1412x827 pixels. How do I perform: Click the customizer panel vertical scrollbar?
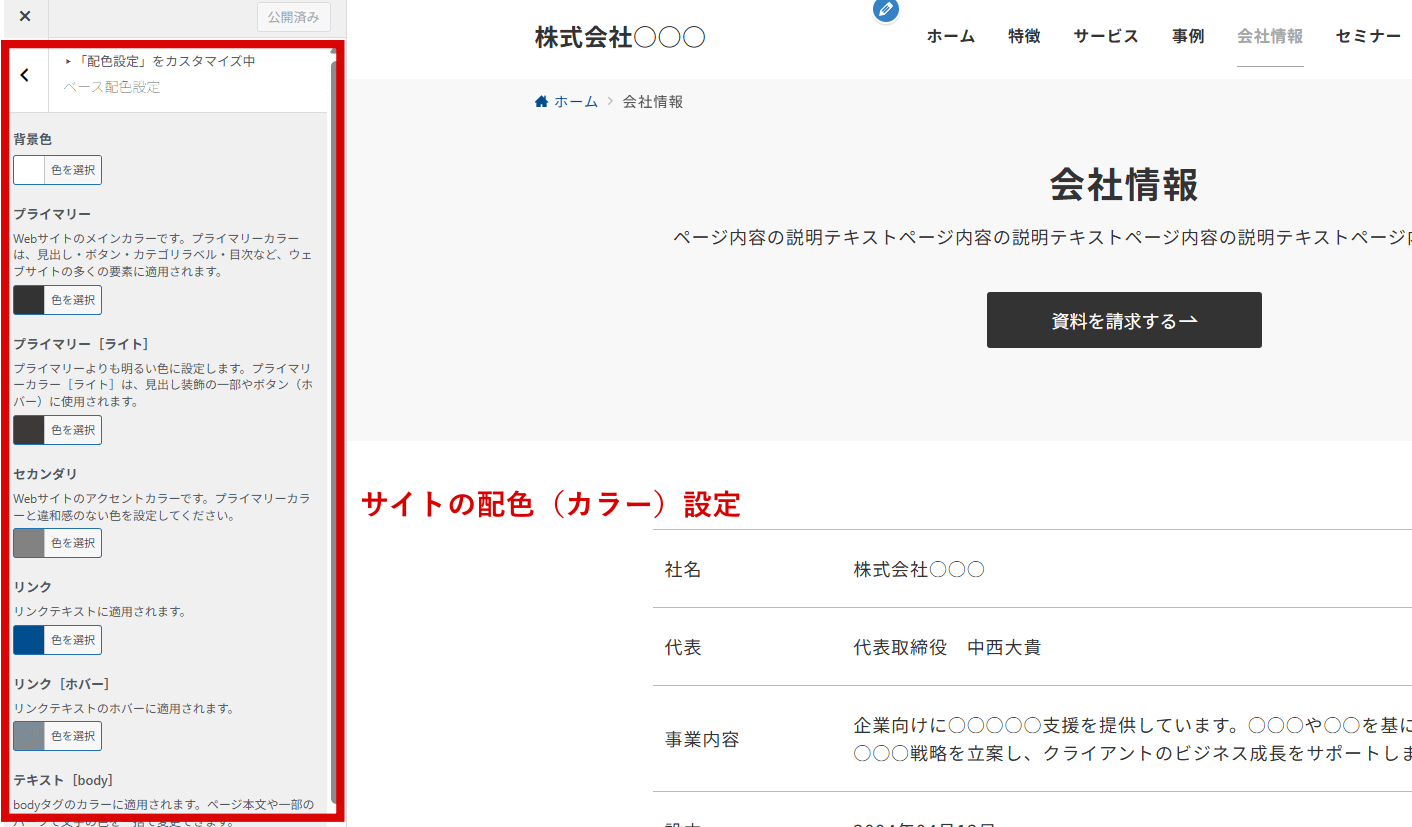point(333,400)
